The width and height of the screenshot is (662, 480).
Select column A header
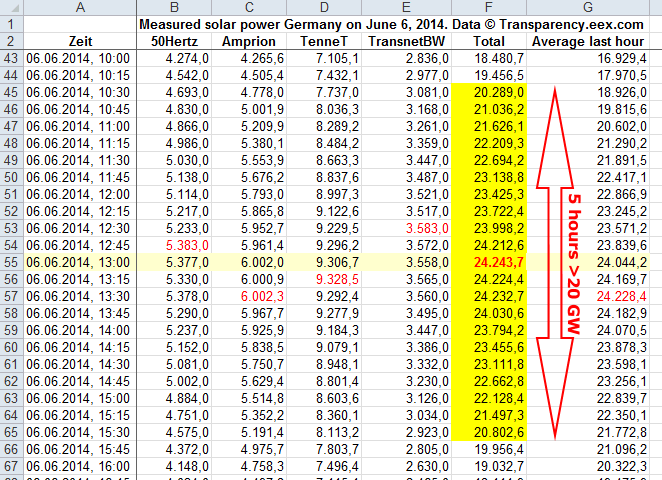80,7
